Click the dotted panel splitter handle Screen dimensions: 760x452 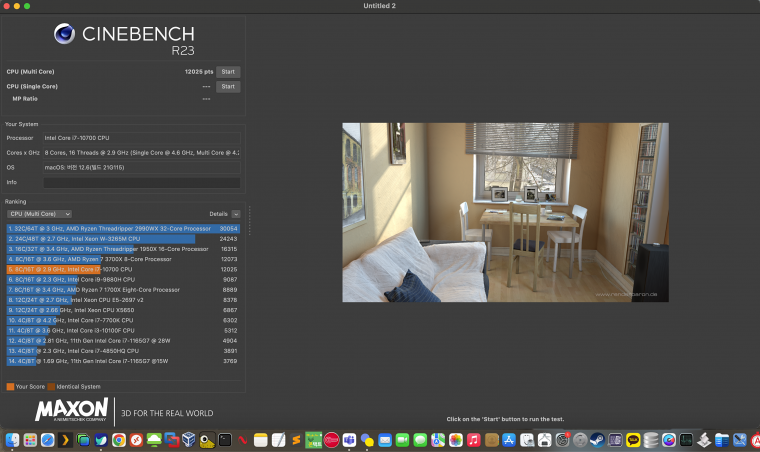(250, 220)
